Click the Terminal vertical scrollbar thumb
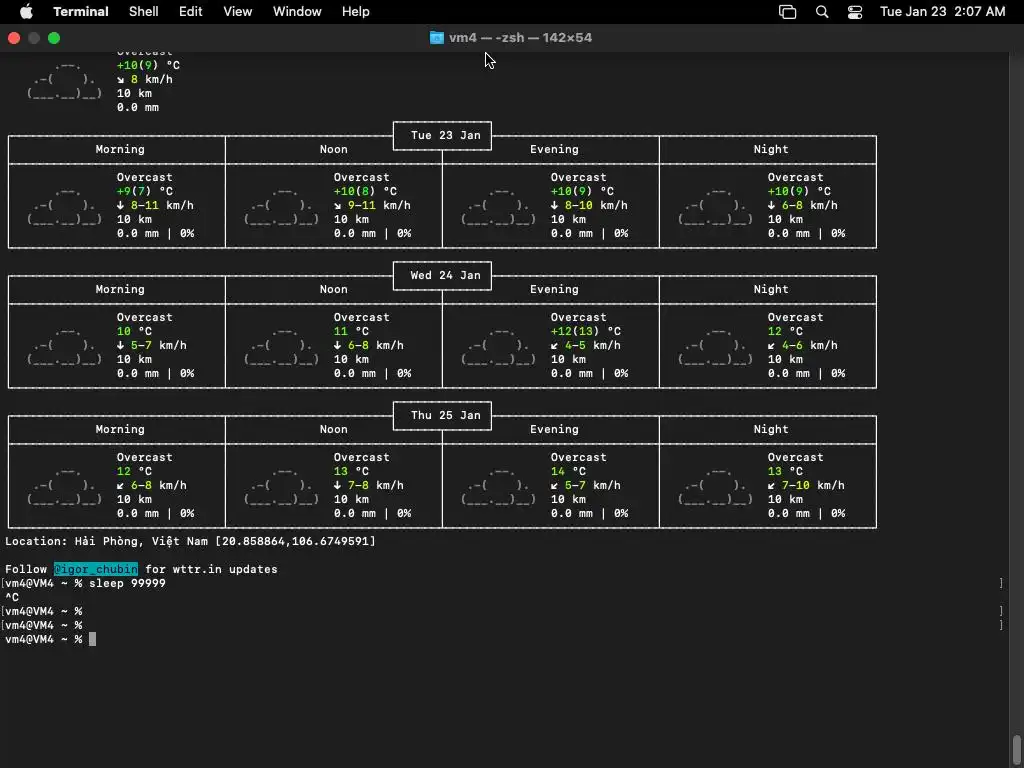Screen dimensions: 1024x768 coord(1017,750)
